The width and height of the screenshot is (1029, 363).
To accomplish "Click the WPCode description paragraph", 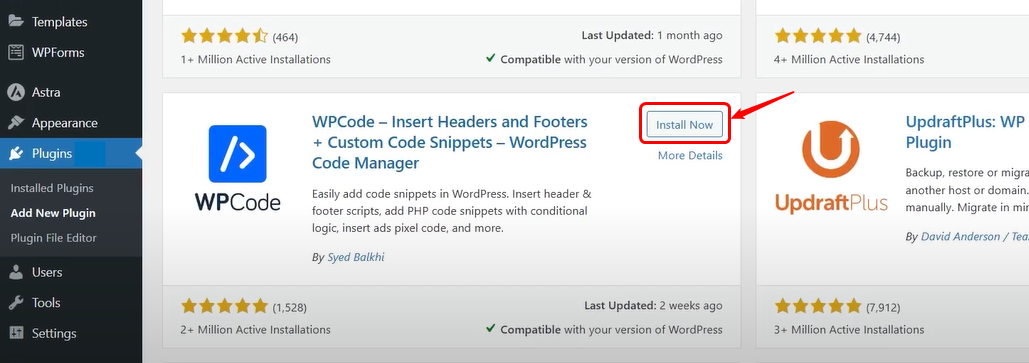I will (452, 211).
